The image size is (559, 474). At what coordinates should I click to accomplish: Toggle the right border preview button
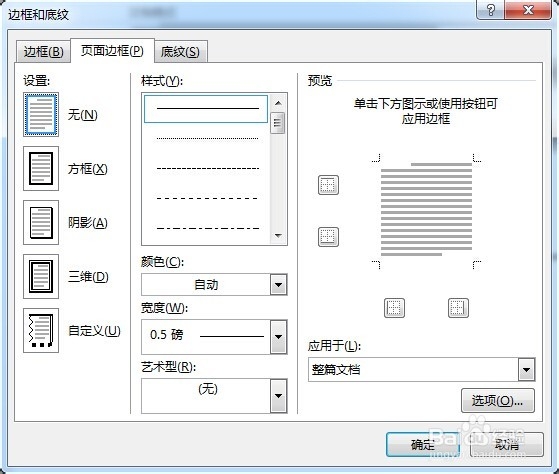tap(458, 308)
